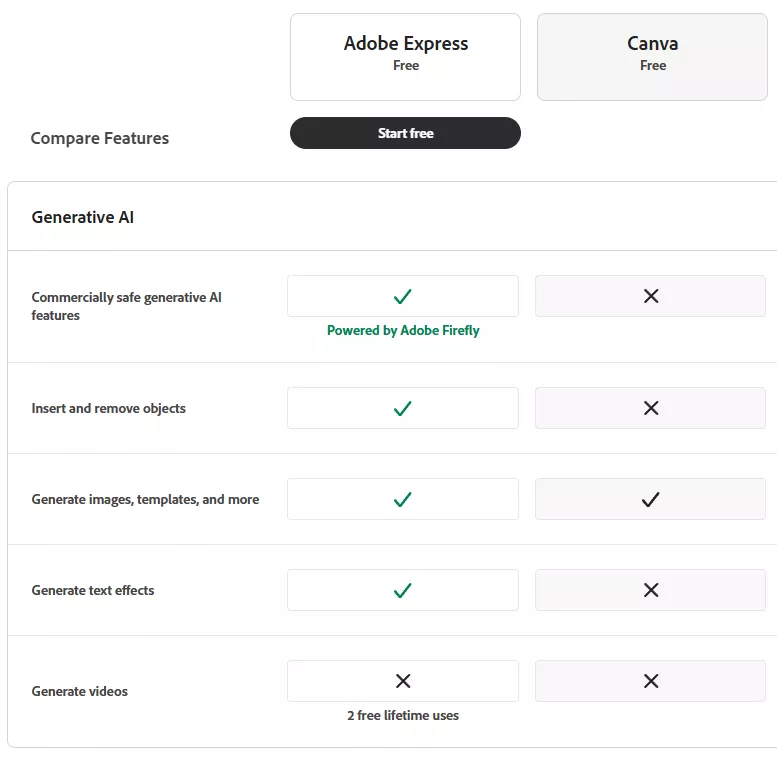777x758 pixels.
Task: Click "Commercially safe generative AI features" label
Action: point(126,306)
